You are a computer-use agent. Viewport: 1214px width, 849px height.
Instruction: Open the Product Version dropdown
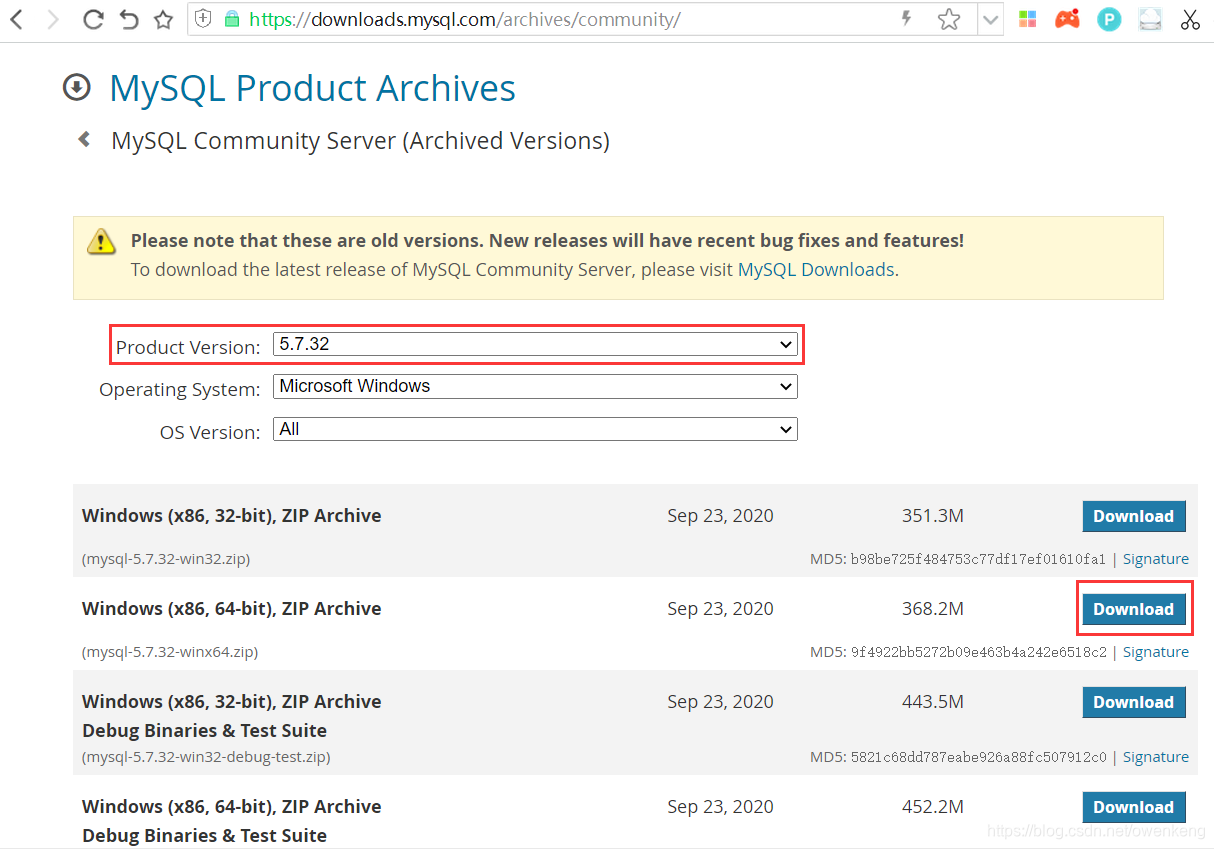point(535,345)
